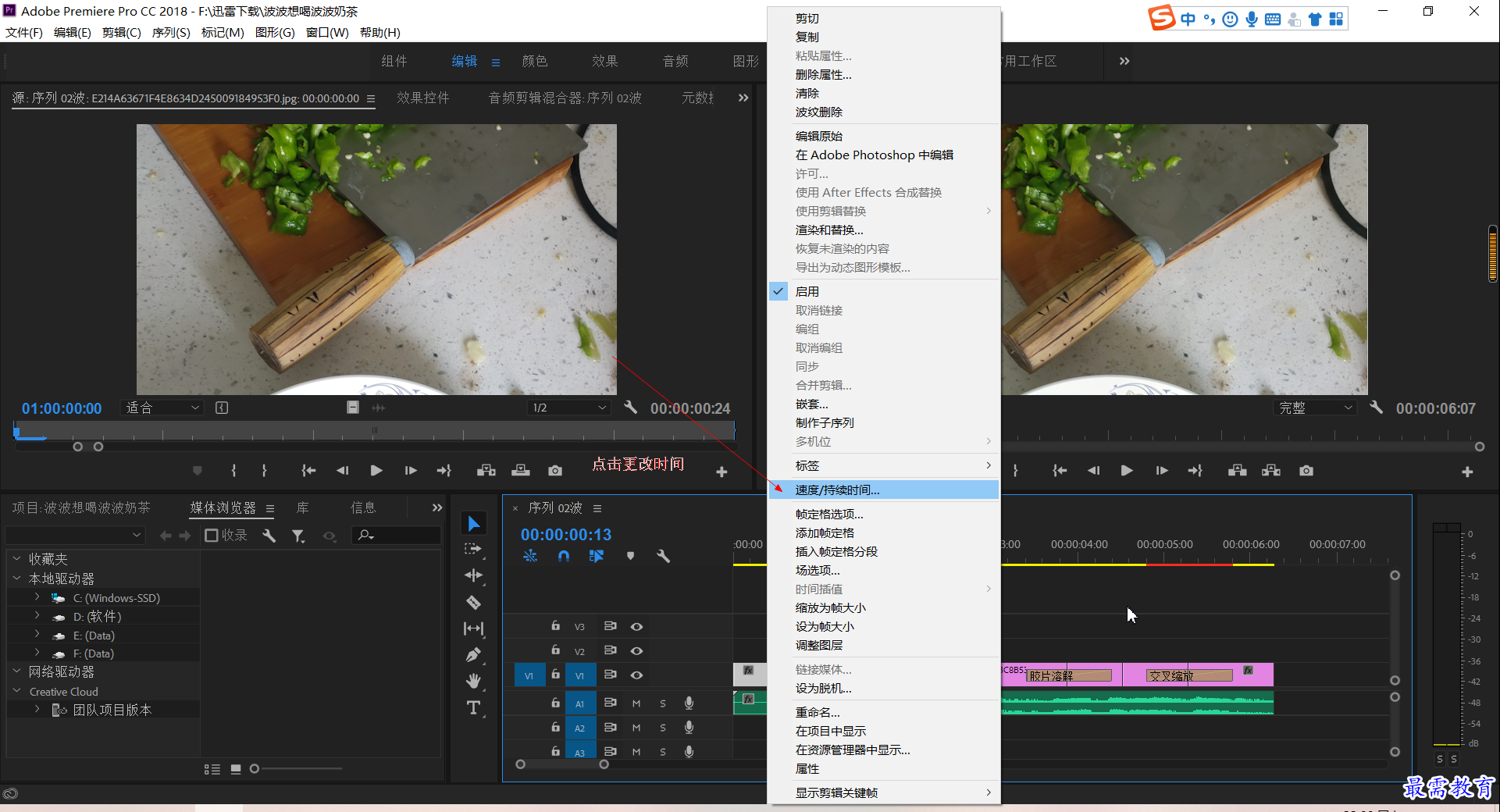
Task: Select the Selection arrow tool
Action: 474,523
